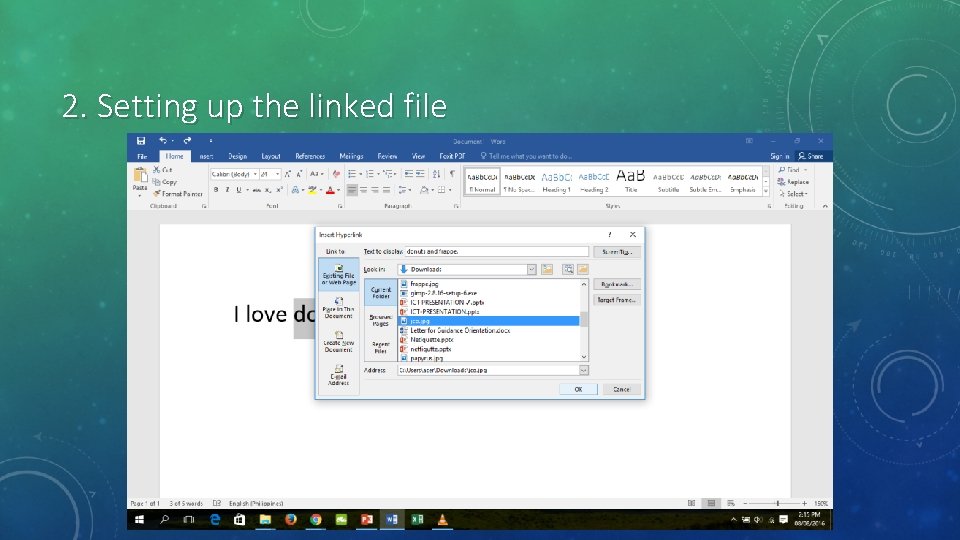
Task: Click the Redo arrow icon
Action: coord(187,141)
